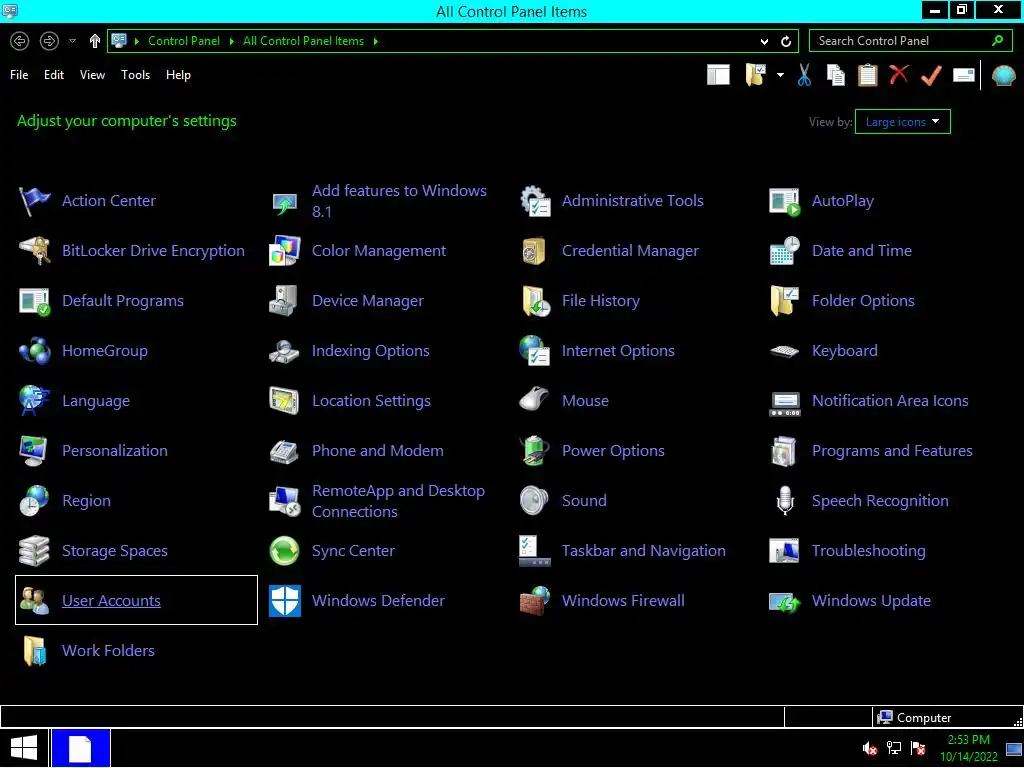Open the network tray icon
This screenshot has width=1024, height=768.
894,748
